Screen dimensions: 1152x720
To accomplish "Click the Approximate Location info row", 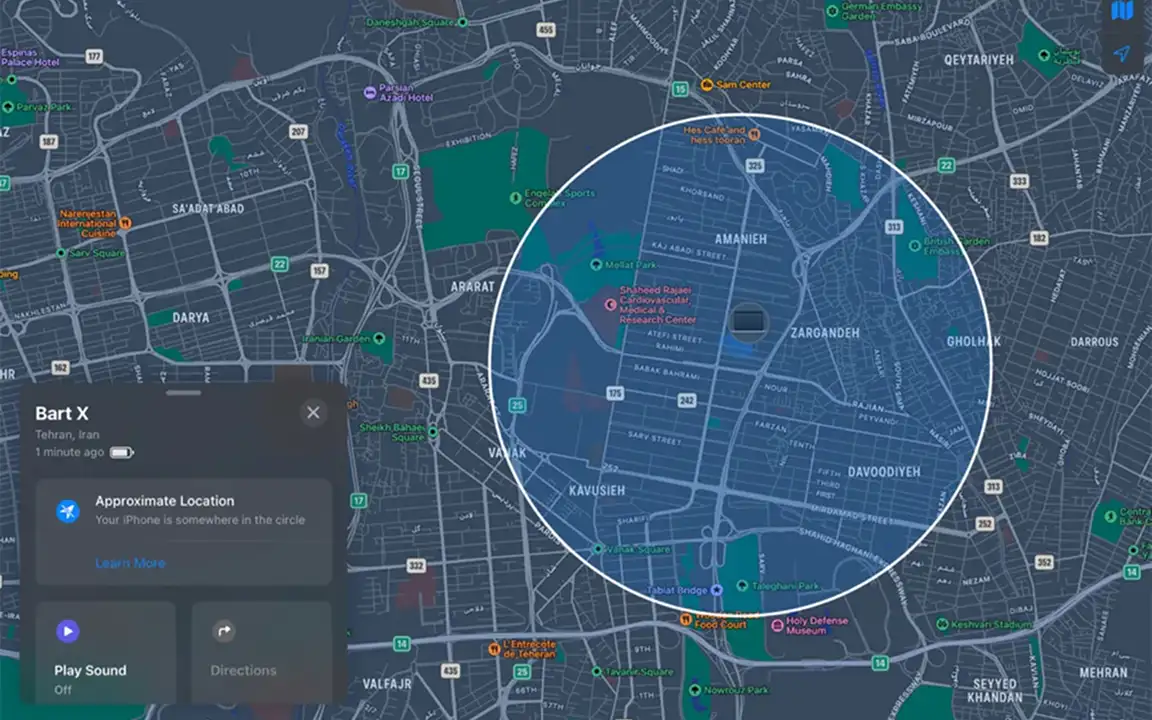I will pos(183,510).
